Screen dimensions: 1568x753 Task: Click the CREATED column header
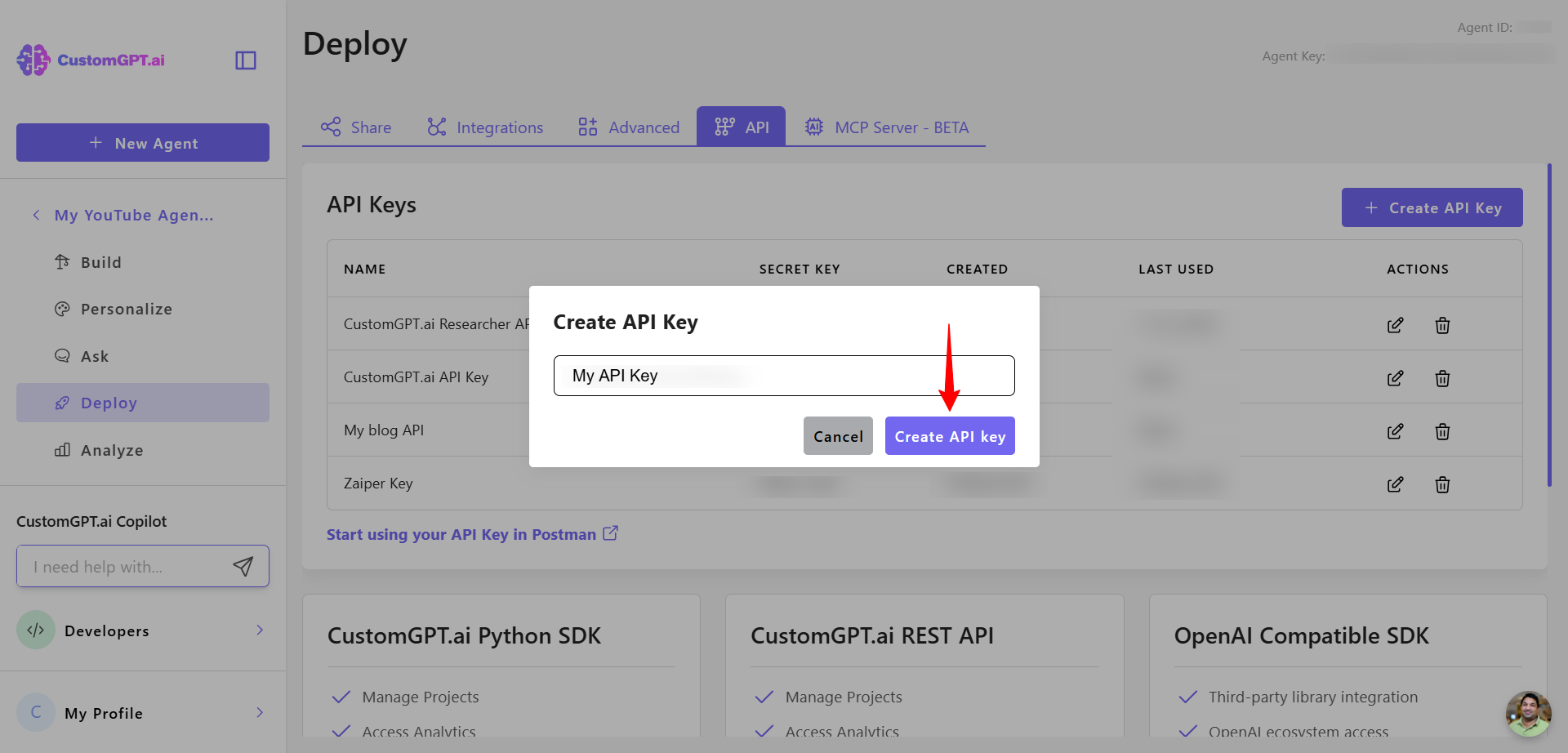[x=977, y=270]
